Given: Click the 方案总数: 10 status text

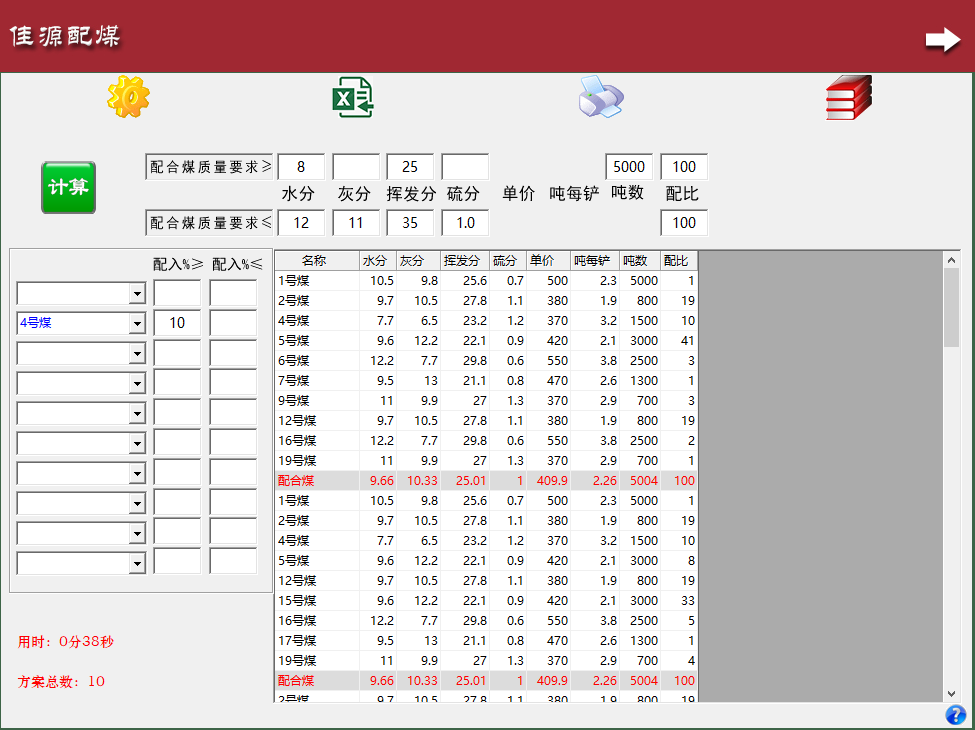Looking at the screenshot, I should click(x=61, y=681).
